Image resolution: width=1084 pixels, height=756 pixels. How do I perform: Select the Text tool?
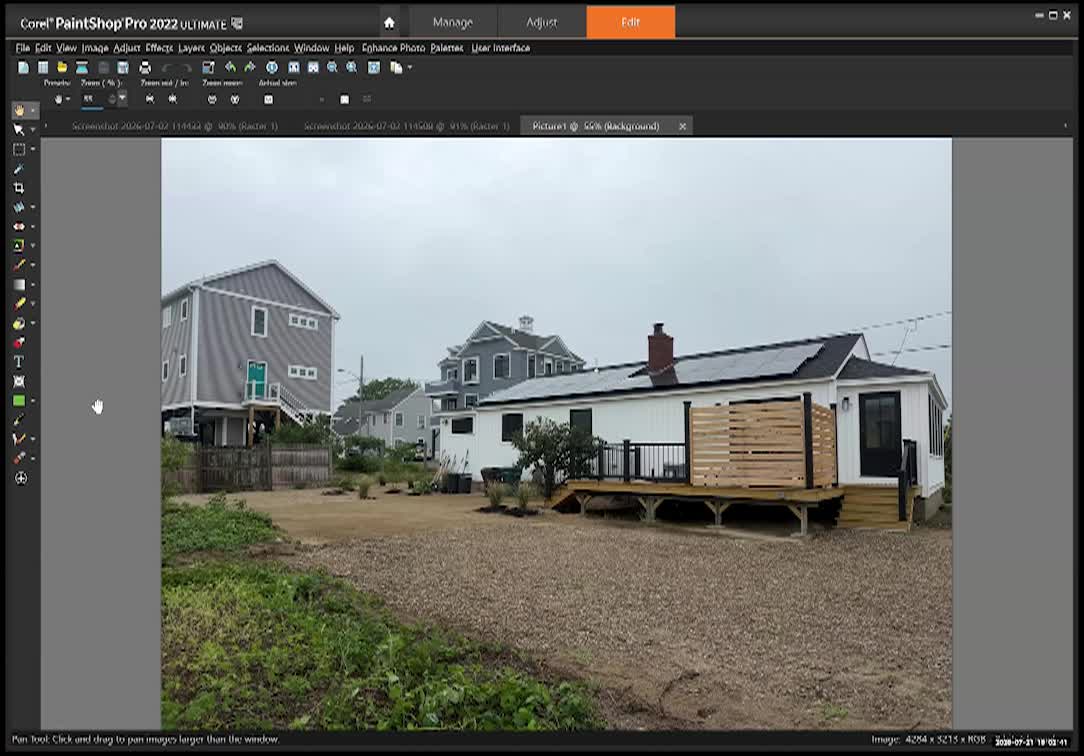click(19, 362)
